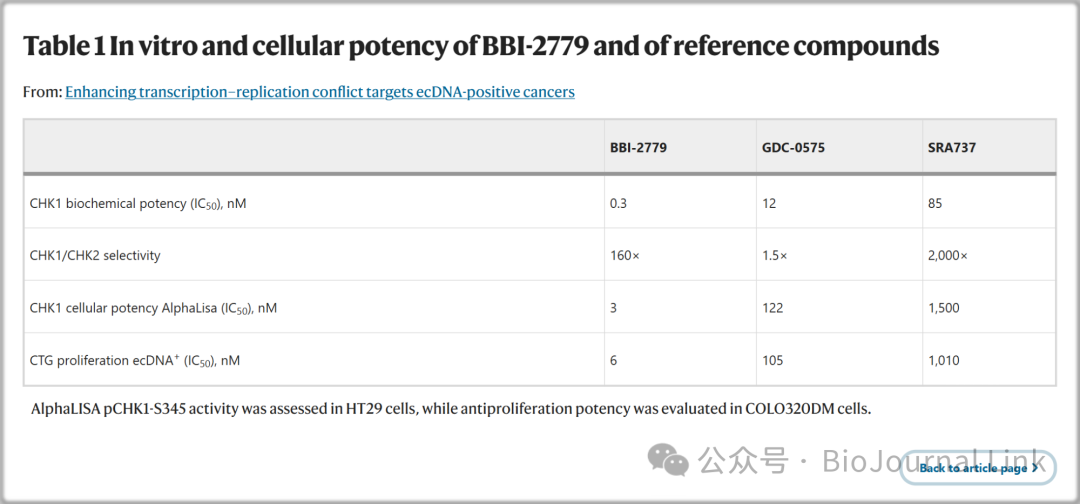Screen dimensions: 1080x504
Task: Select the SRA737 column header
Action: pos(952,147)
